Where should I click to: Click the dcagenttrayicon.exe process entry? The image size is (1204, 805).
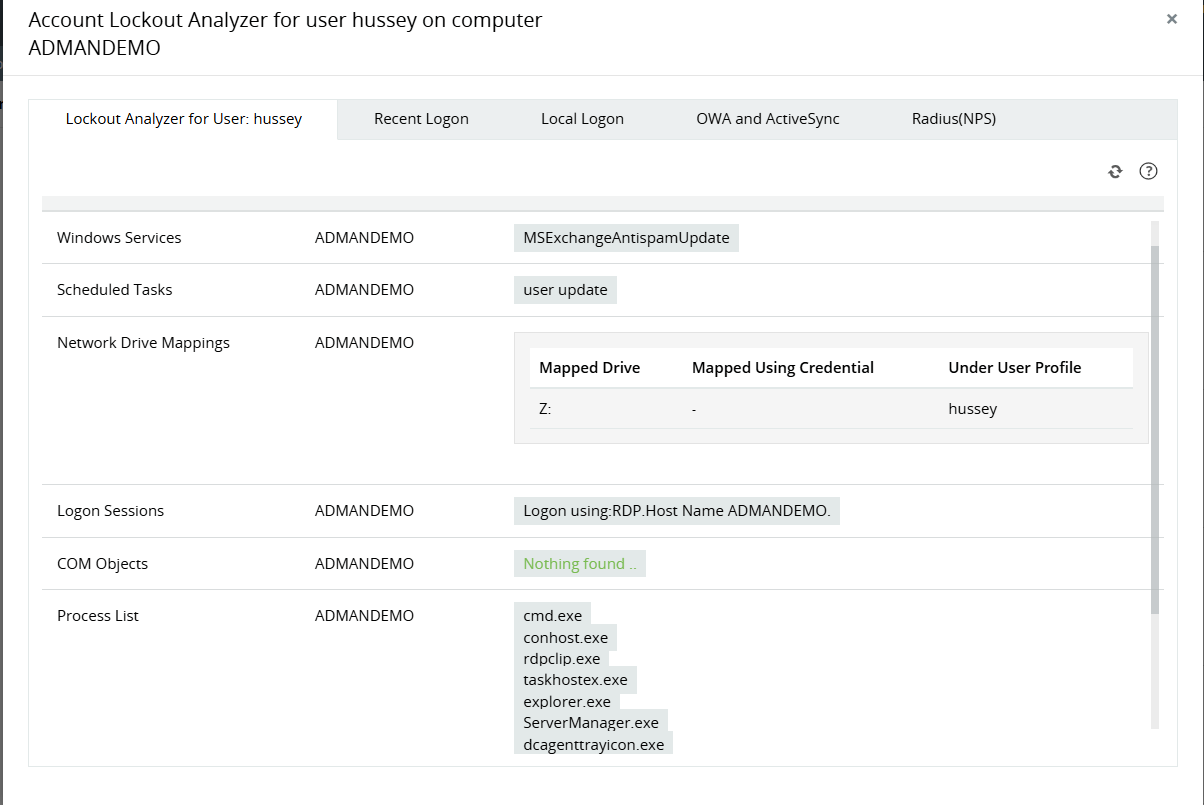point(594,744)
